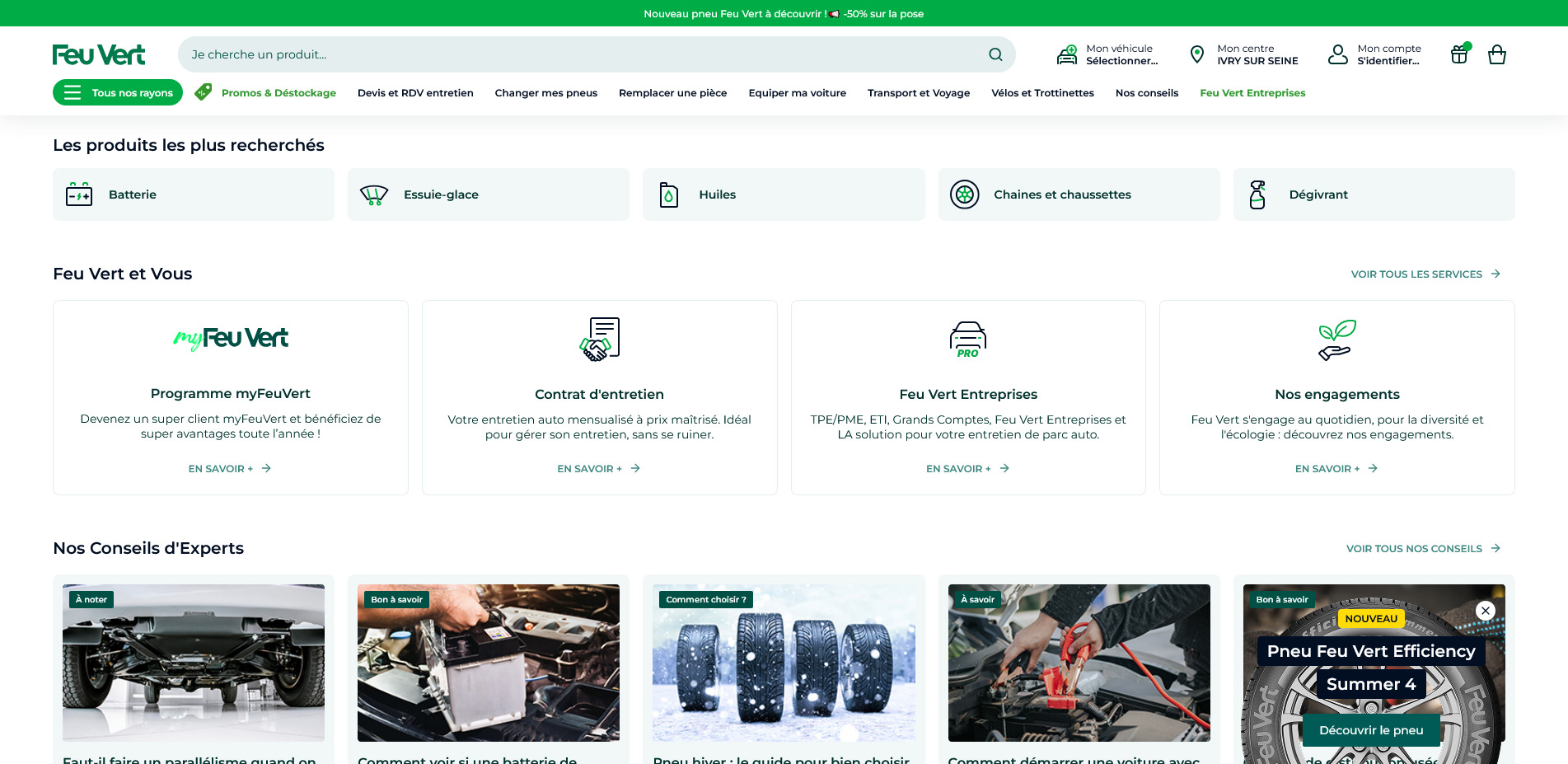The height and width of the screenshot is (764, 1568).
Task: Open the Tous nos rayons menu
Action: click(118, 92)
